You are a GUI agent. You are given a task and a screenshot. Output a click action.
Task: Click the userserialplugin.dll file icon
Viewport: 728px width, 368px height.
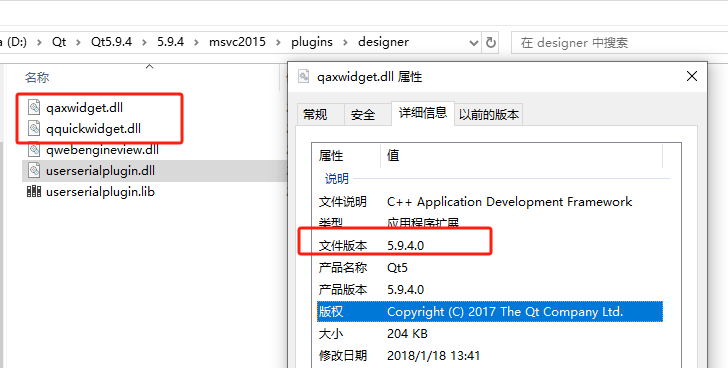(x=34, y=170)
